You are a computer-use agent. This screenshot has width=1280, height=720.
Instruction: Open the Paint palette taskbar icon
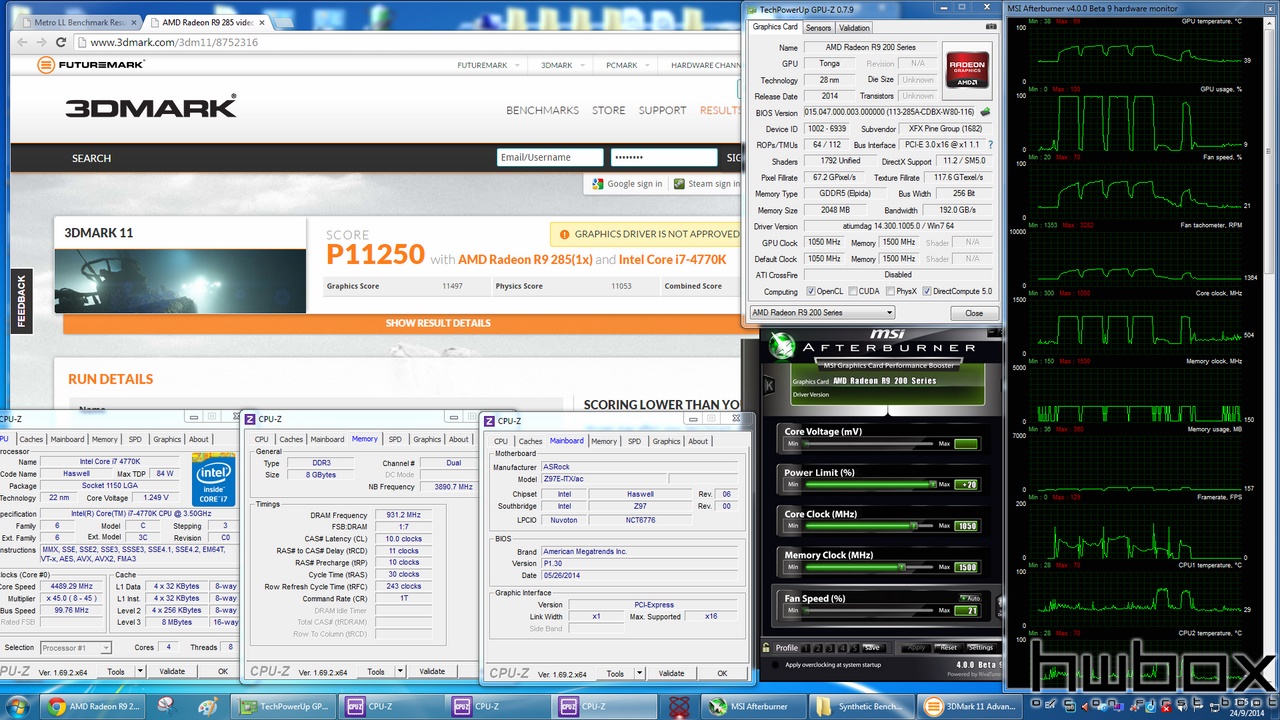coord(209,706)
